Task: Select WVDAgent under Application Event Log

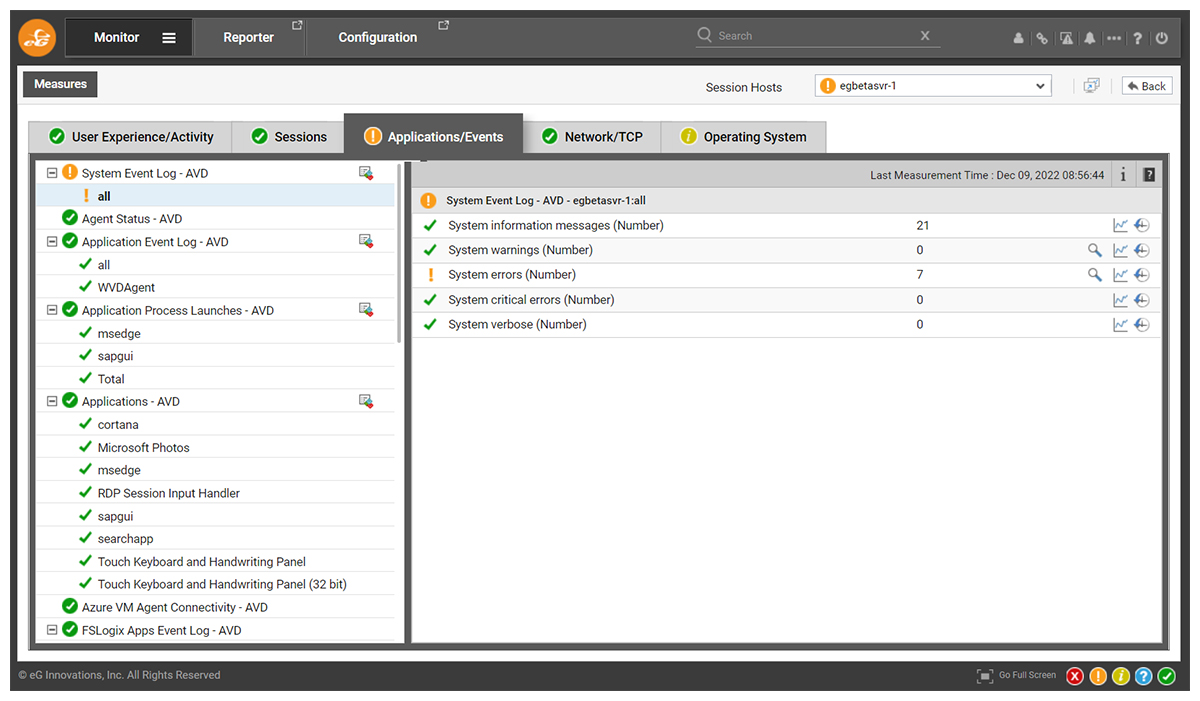Action: (x=126, y=288)
